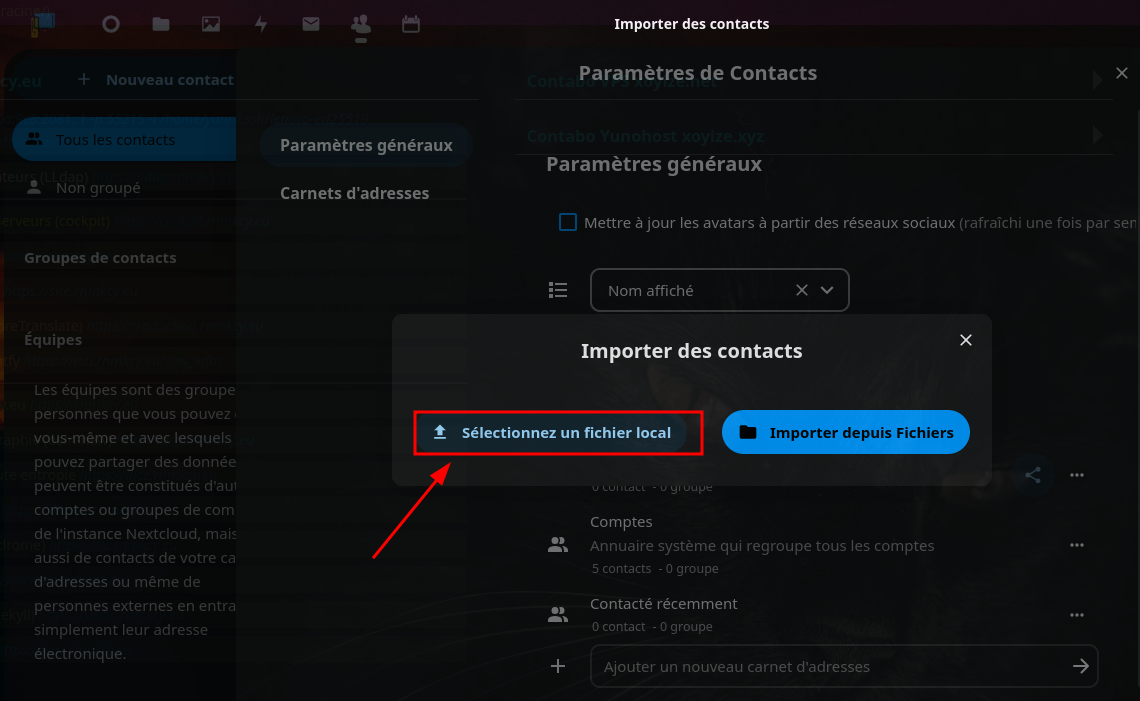The width and height of the screenshot is (1140, 701).
Task: Click the share icon for the address book
Action: coord(1033,475)
